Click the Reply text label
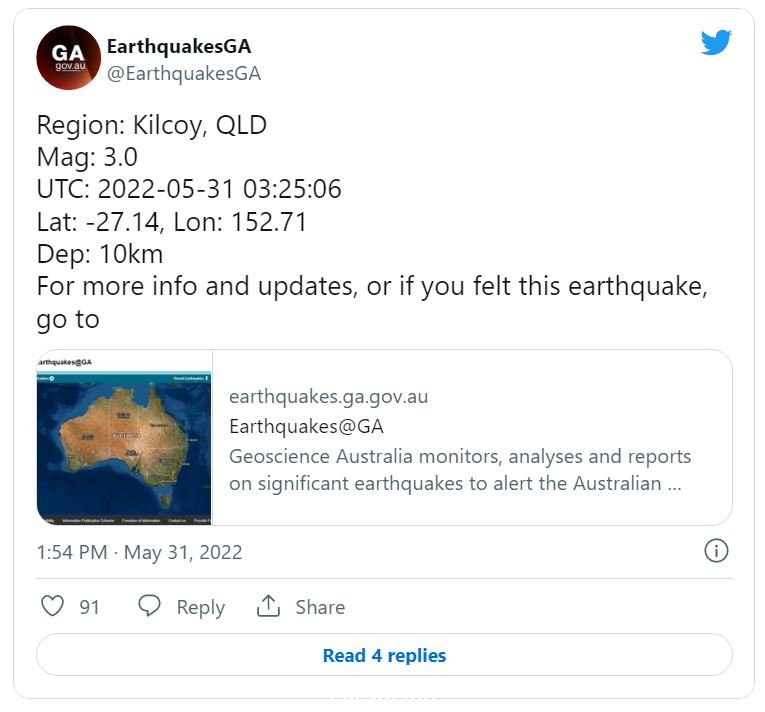The width and height of the screenshot is (765, 712). [x=201, y=608]
